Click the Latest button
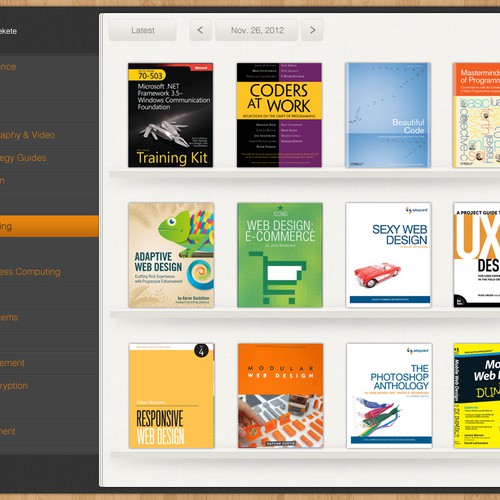This screenshot has height=500, width=500. point(143,30)
